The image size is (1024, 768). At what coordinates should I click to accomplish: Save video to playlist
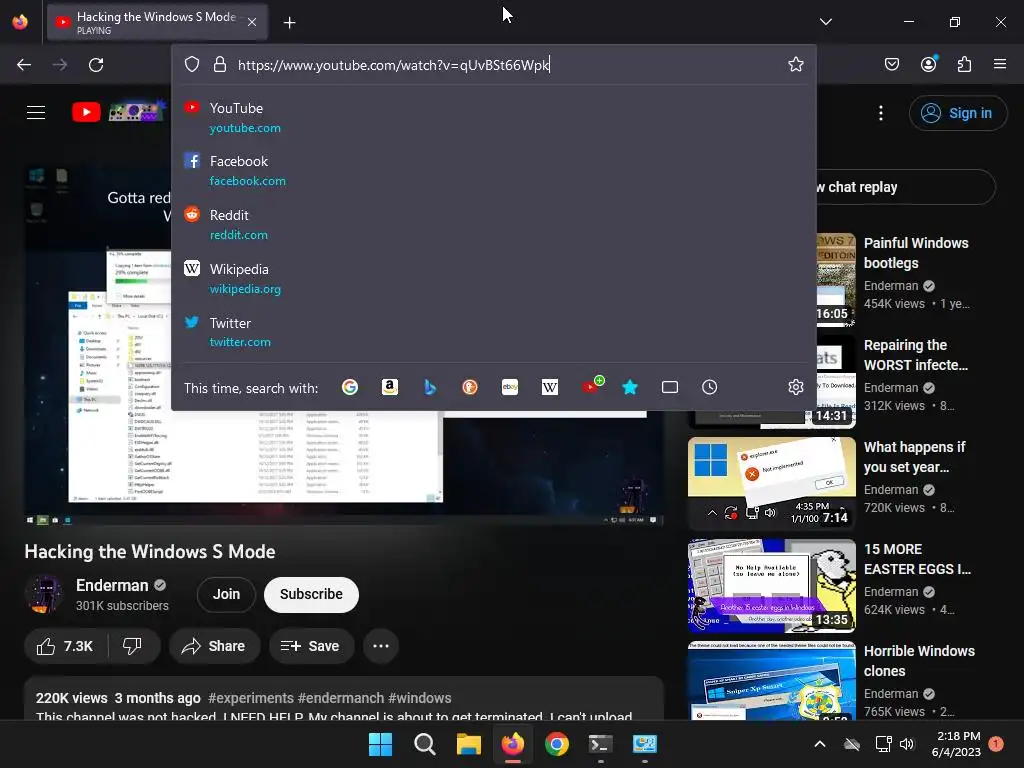pyautogui.click(x=311, y=646)
